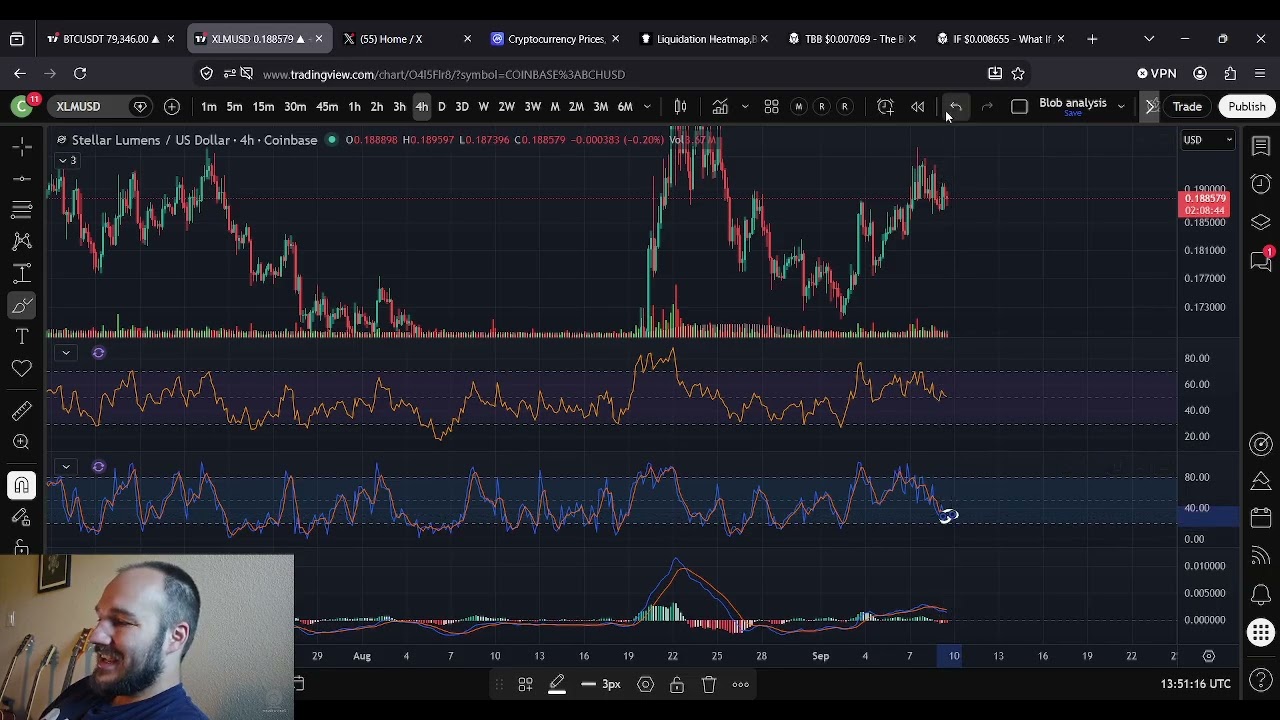Select the crosshair cursor tool

21,147
